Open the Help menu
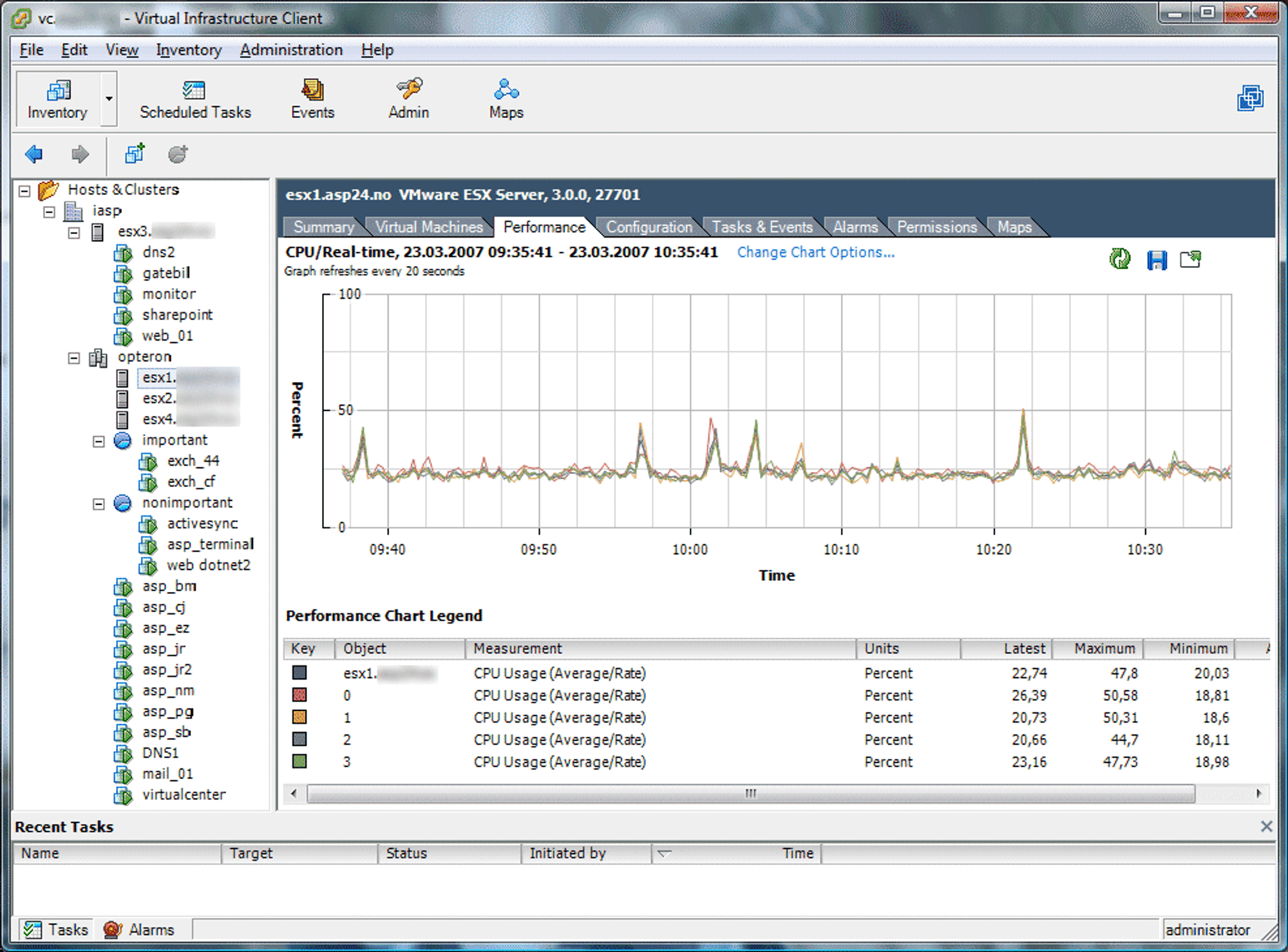The image size is (1288, 952). click(x=377, y=50)
